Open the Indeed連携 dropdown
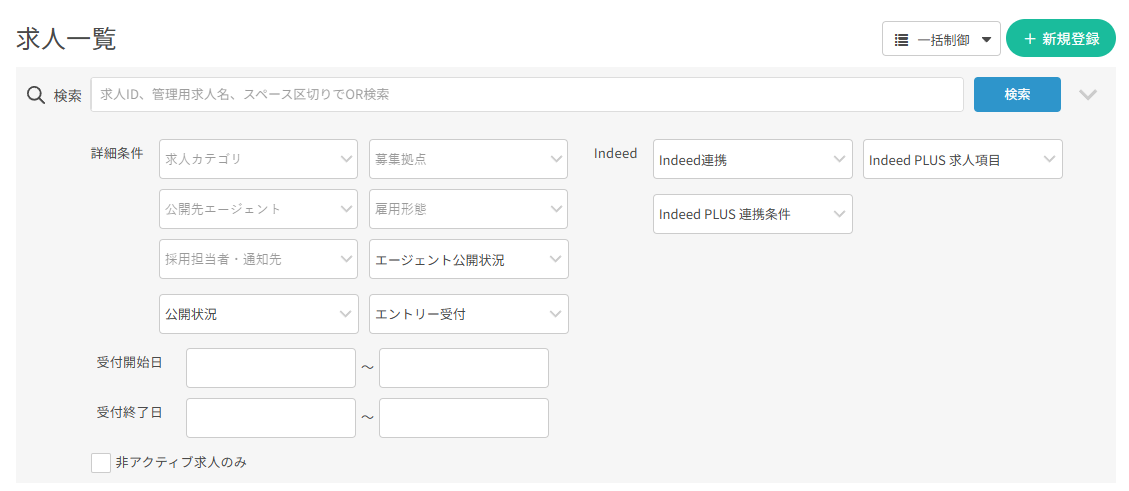This screenshot has width=1129, height=491. coord(752,159)
